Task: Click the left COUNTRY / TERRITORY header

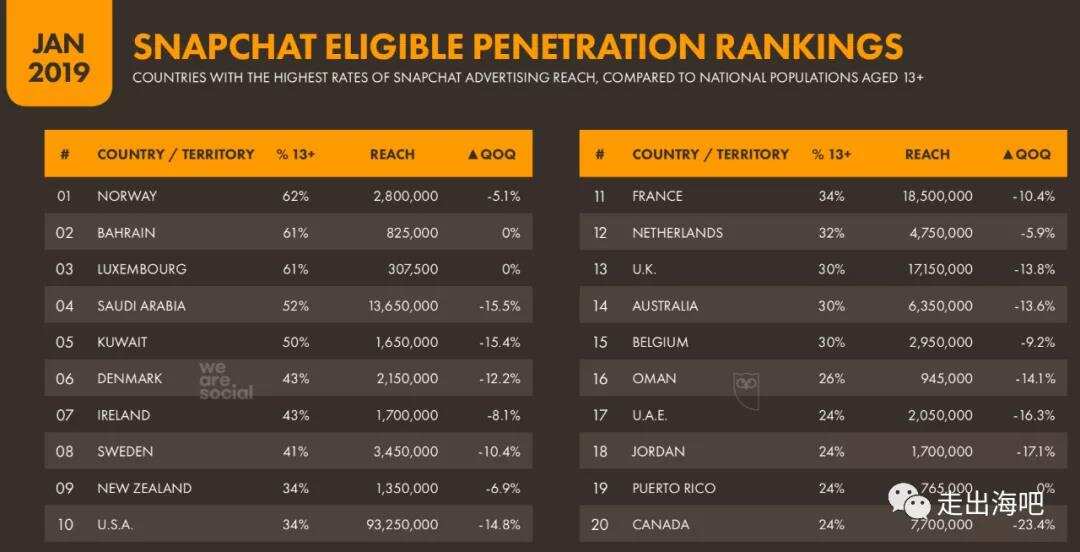Action: 176,154
